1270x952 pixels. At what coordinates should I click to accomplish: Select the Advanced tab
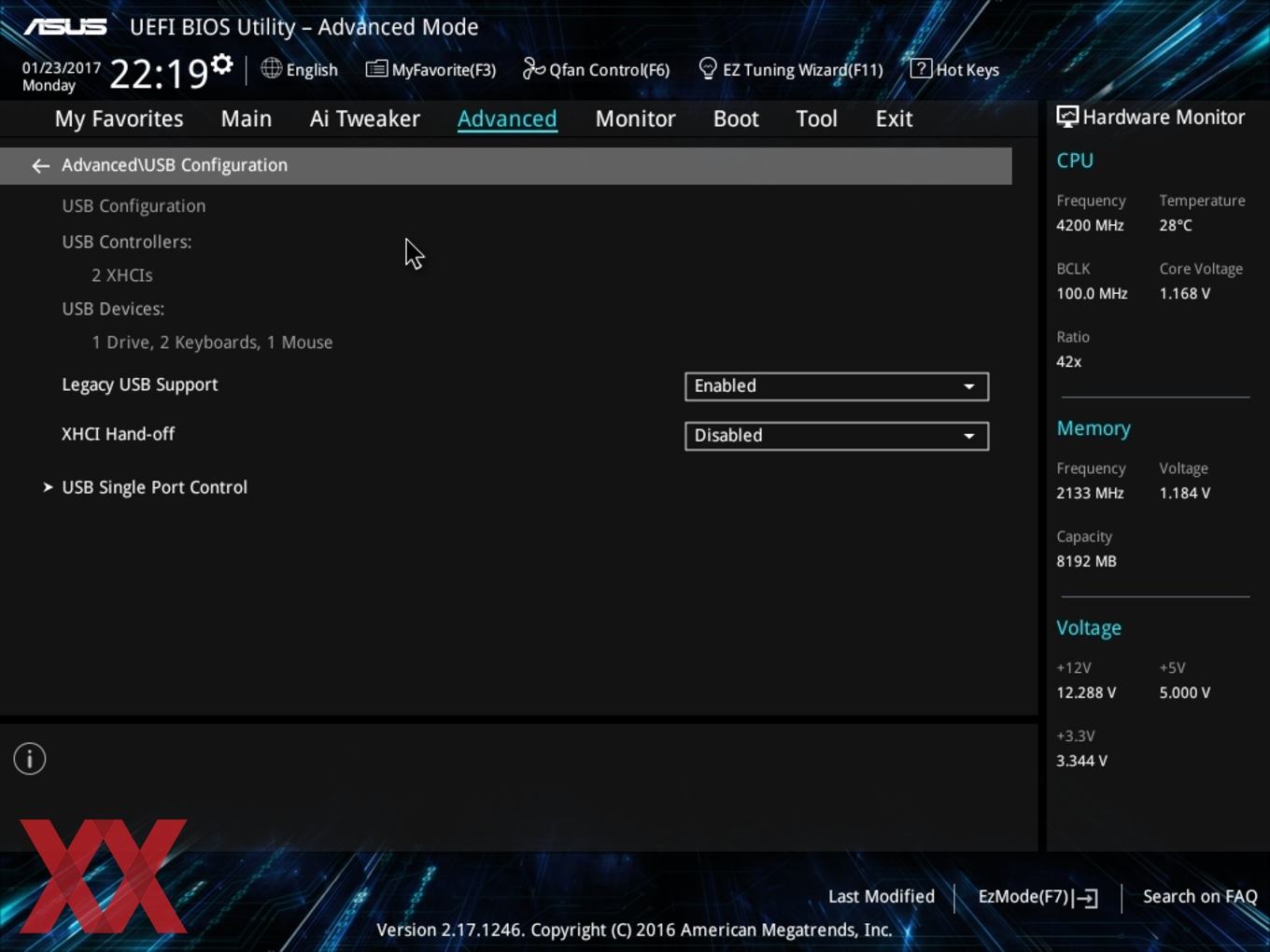507,119
